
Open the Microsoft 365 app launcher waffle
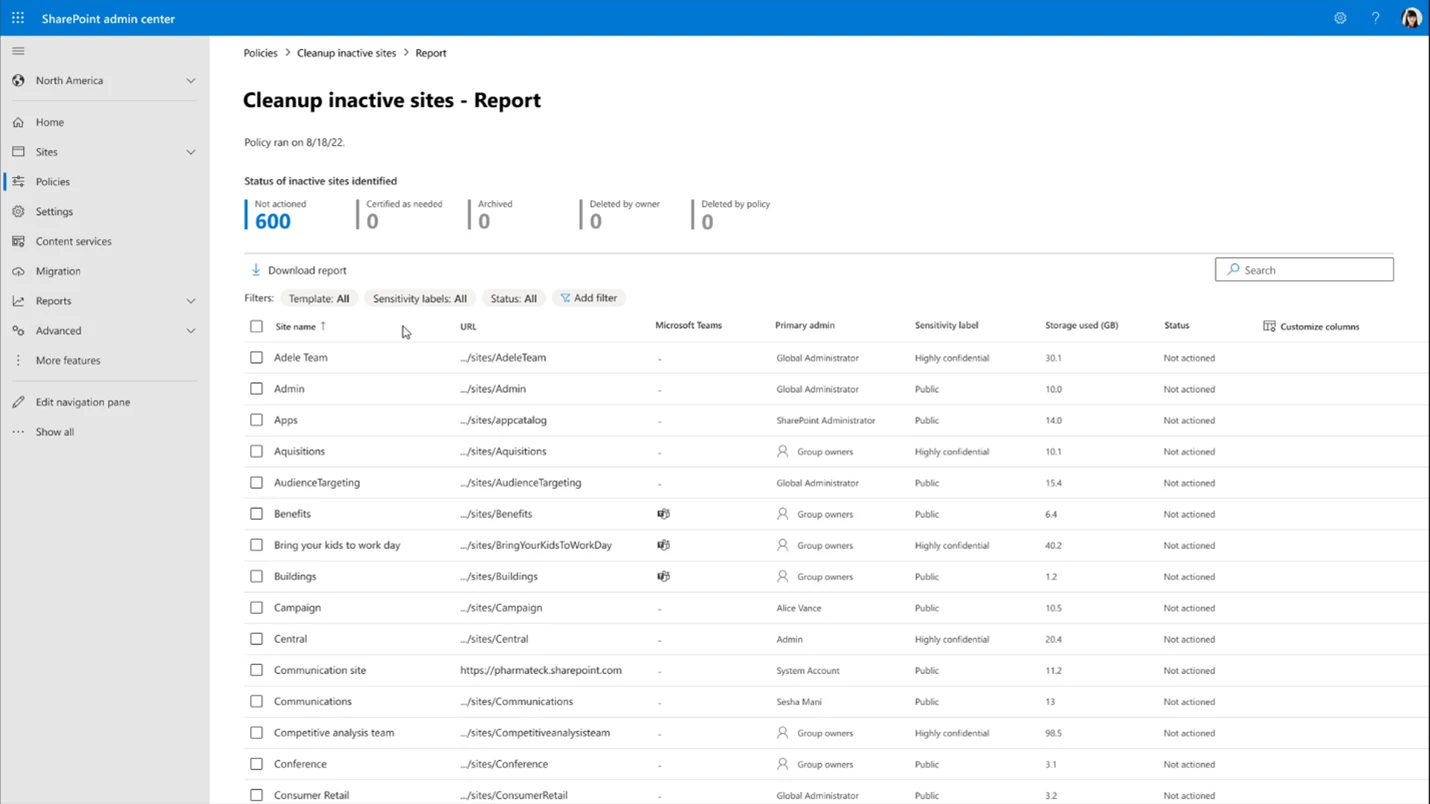pyautogui.click(x=17, y=17)
